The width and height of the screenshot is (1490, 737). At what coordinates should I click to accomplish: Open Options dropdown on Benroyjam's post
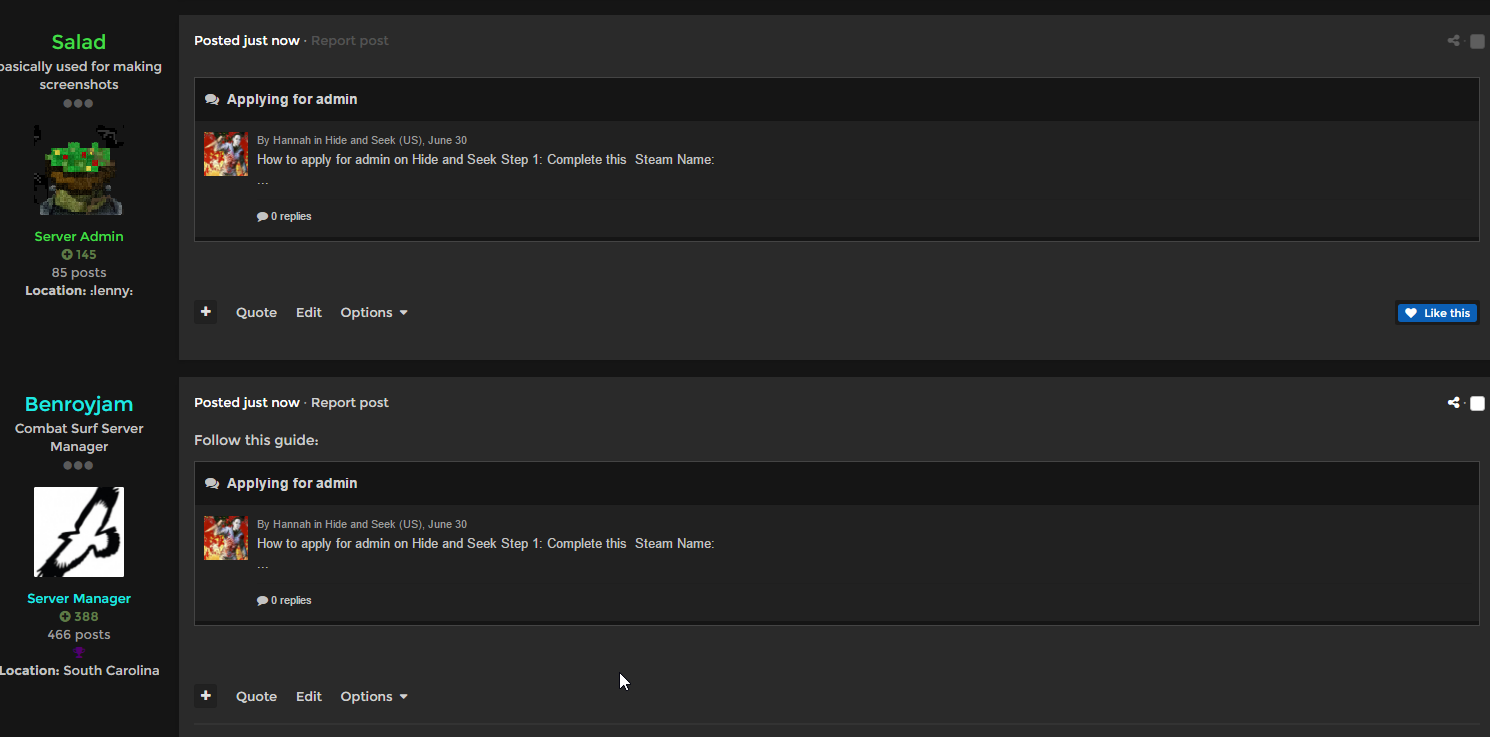pos(374,696)
